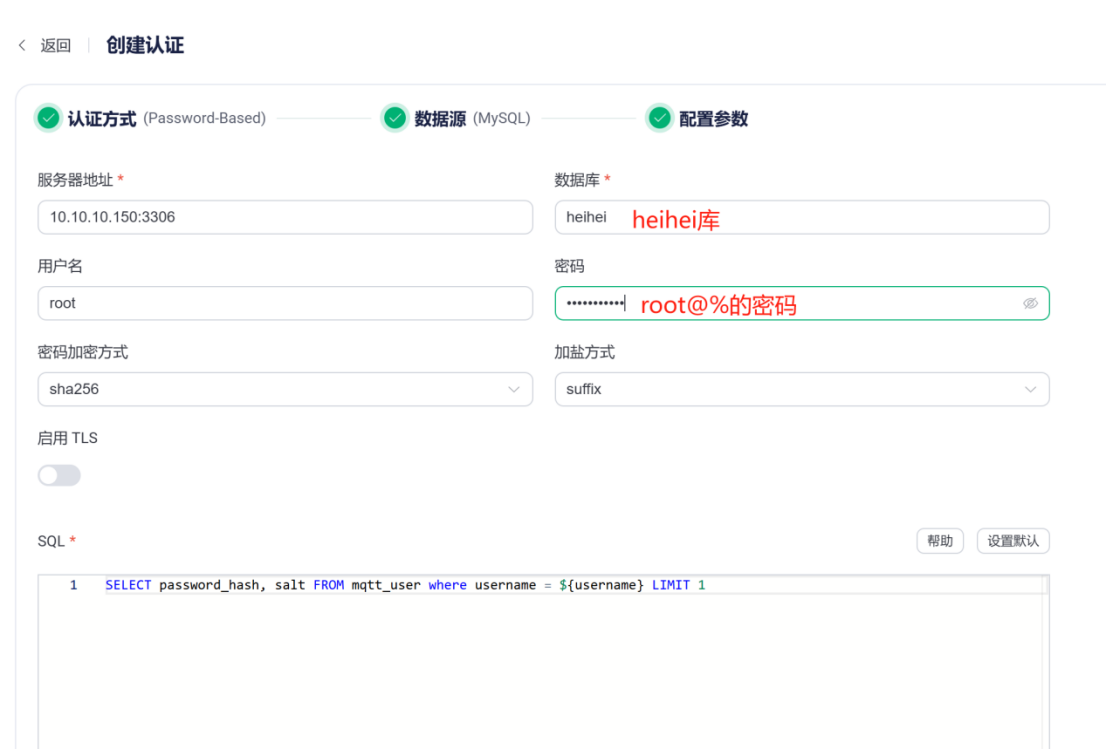Click the 认证方式 step checkmark icon
The image size is (1106, 750).
point(49,118)
